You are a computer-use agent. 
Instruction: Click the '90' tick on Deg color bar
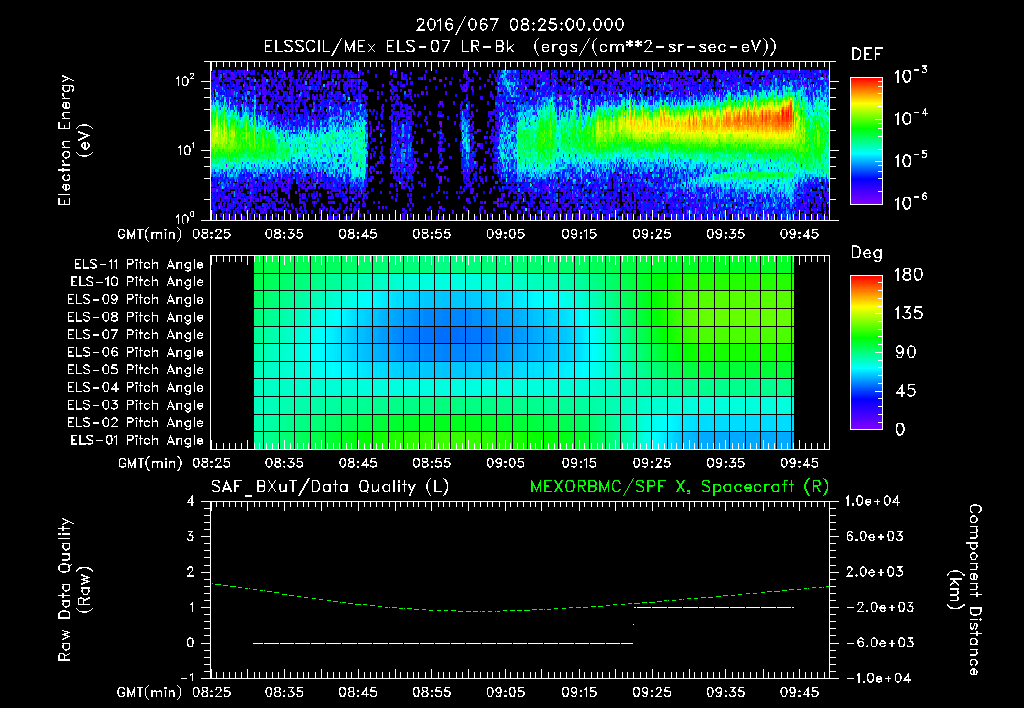[x=906, y=353]
